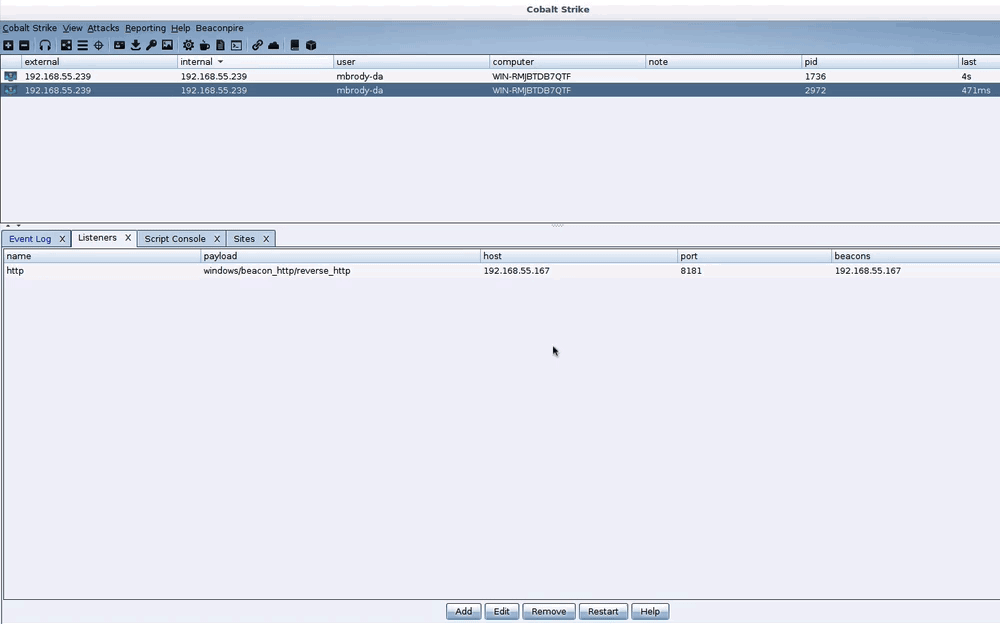The height and width of the screenshot is (624, 1000).
Task: Sort sessions by the note column header
Action: click(723, 62)
